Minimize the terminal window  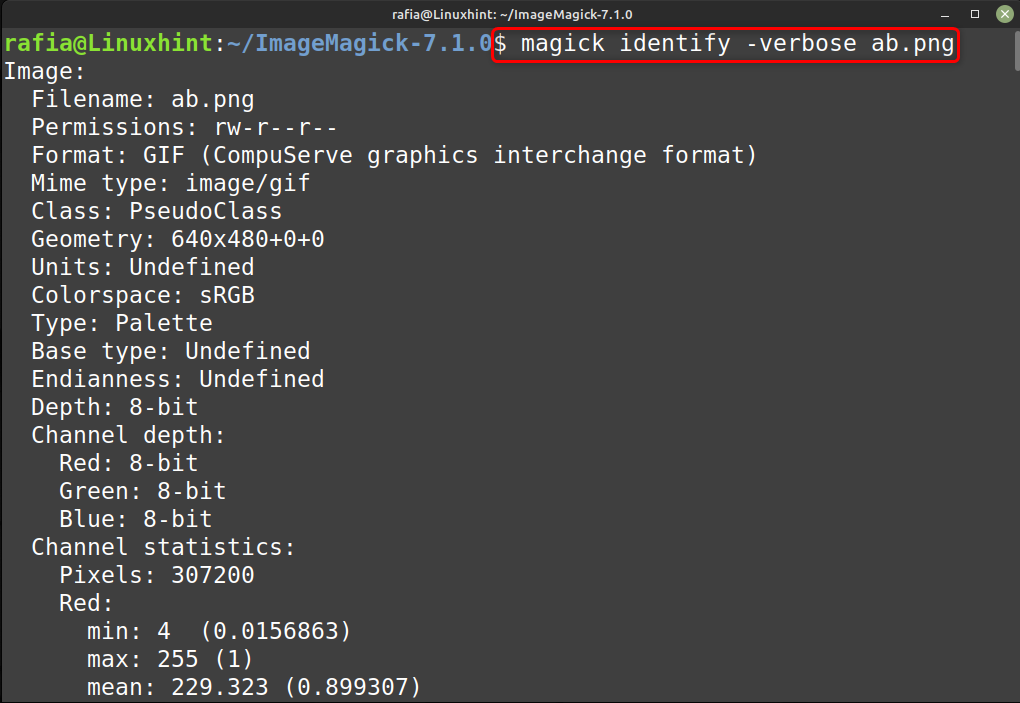click(945, 14)
